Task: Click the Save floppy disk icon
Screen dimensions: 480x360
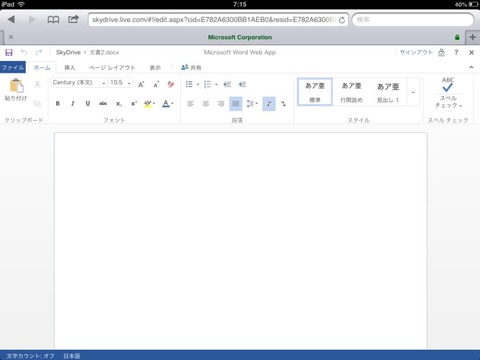Action: click(9, 52)
